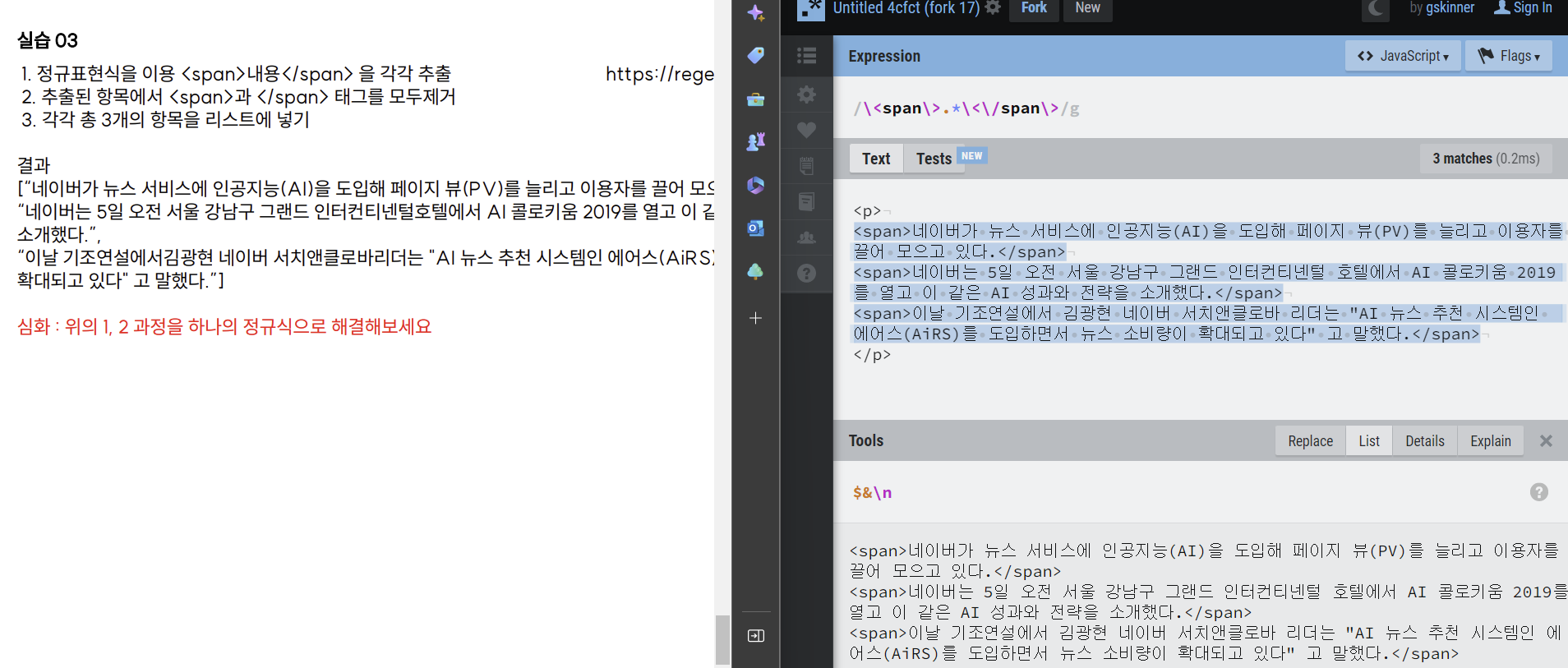Open the Shopping tag icon in Edge sidebar
Viewport: 1568px width, 668px height.
756,55
